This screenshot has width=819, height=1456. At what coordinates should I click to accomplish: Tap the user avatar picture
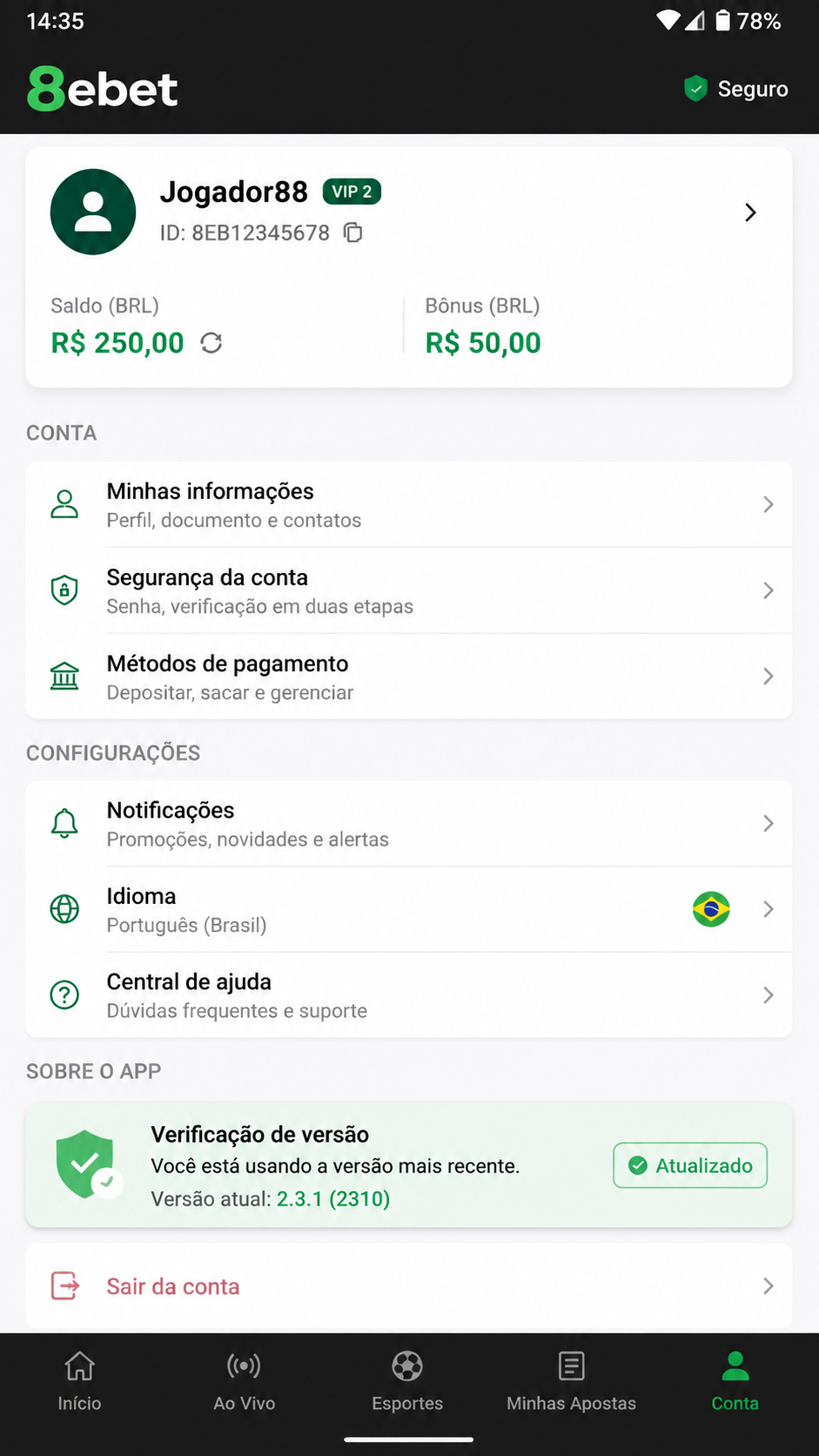pyautogui.click(x=93, y=212)
